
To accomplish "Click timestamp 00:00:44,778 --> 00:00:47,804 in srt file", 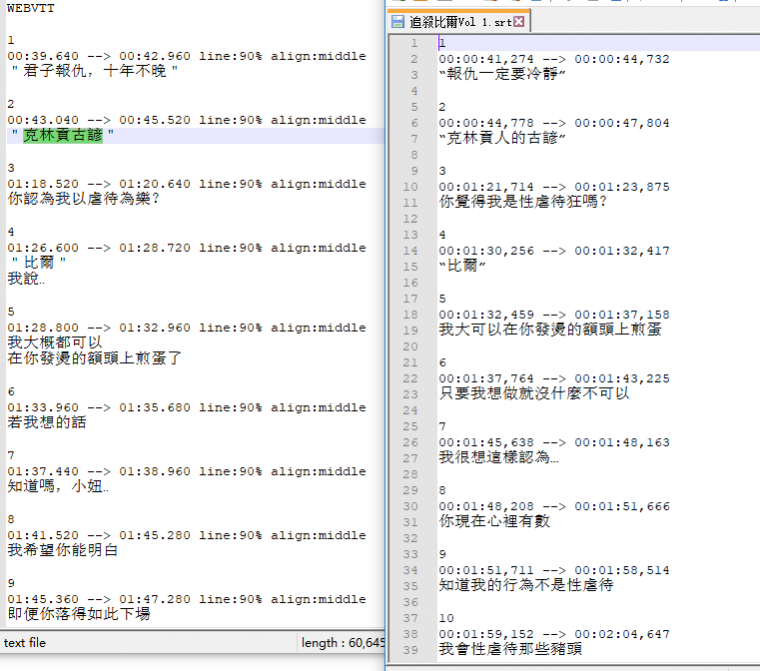I will 554,123.
